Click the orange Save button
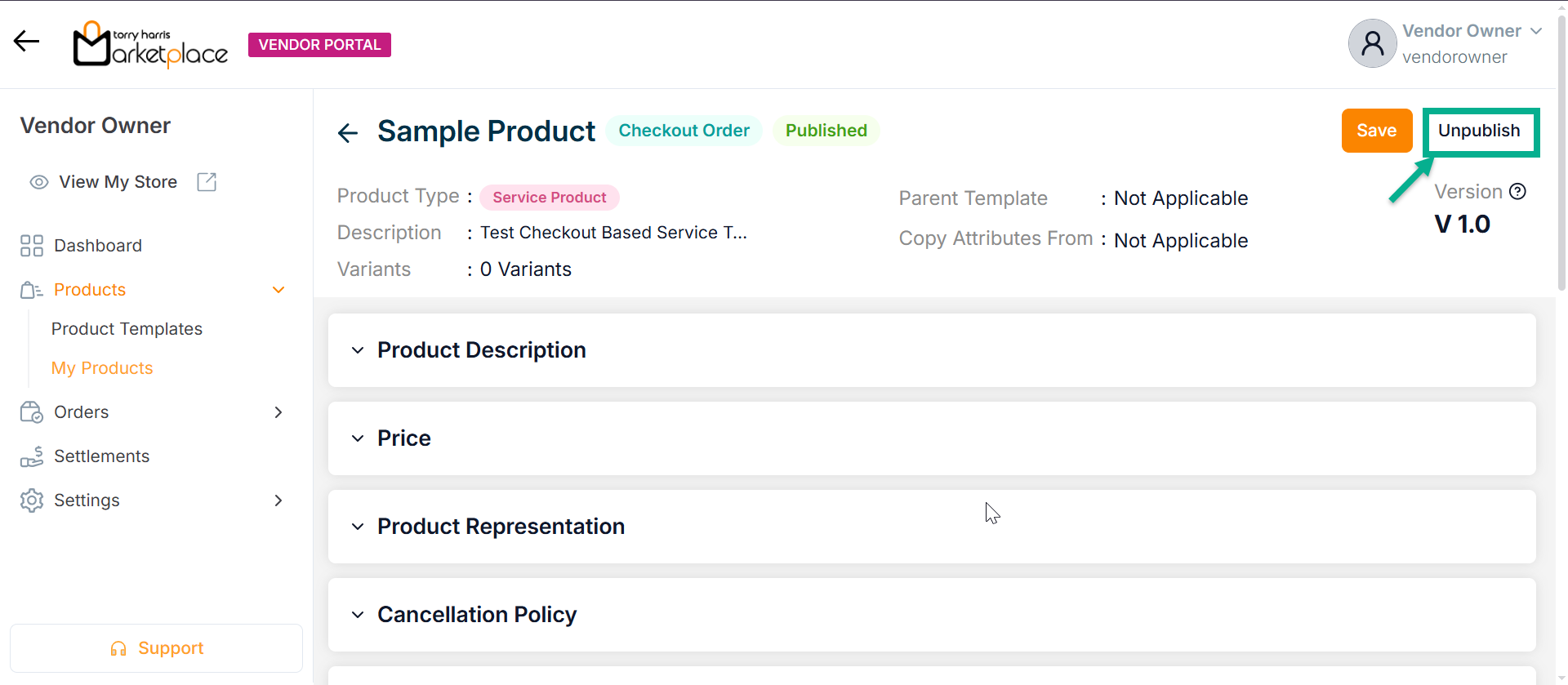Screen dimensions: 1568x685 point(1376,131)
